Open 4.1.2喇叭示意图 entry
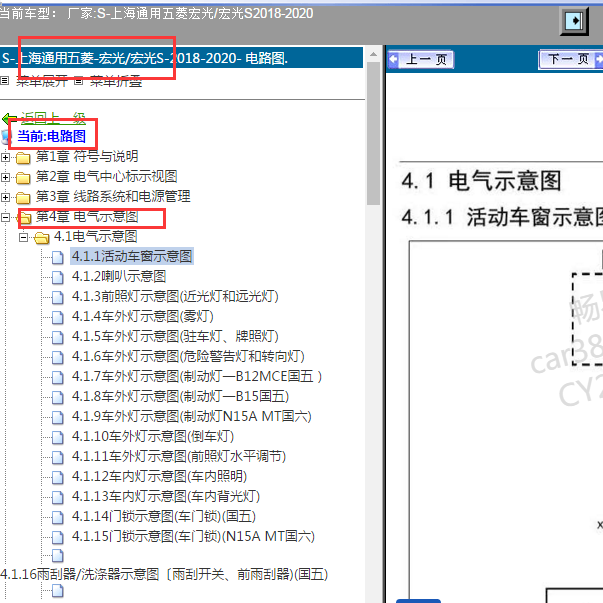Screen dimensions: 603x603 click(119, 277)
